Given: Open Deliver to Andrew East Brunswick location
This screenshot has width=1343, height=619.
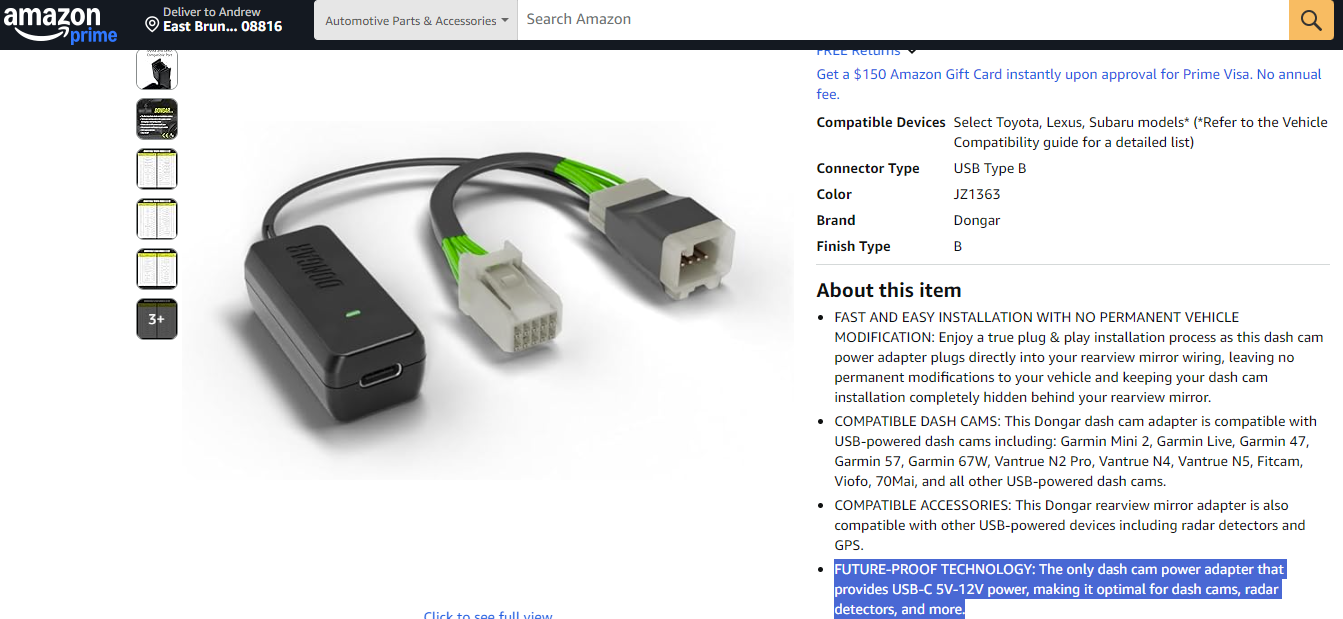Looking at the screenshot, I should [214, 20].
